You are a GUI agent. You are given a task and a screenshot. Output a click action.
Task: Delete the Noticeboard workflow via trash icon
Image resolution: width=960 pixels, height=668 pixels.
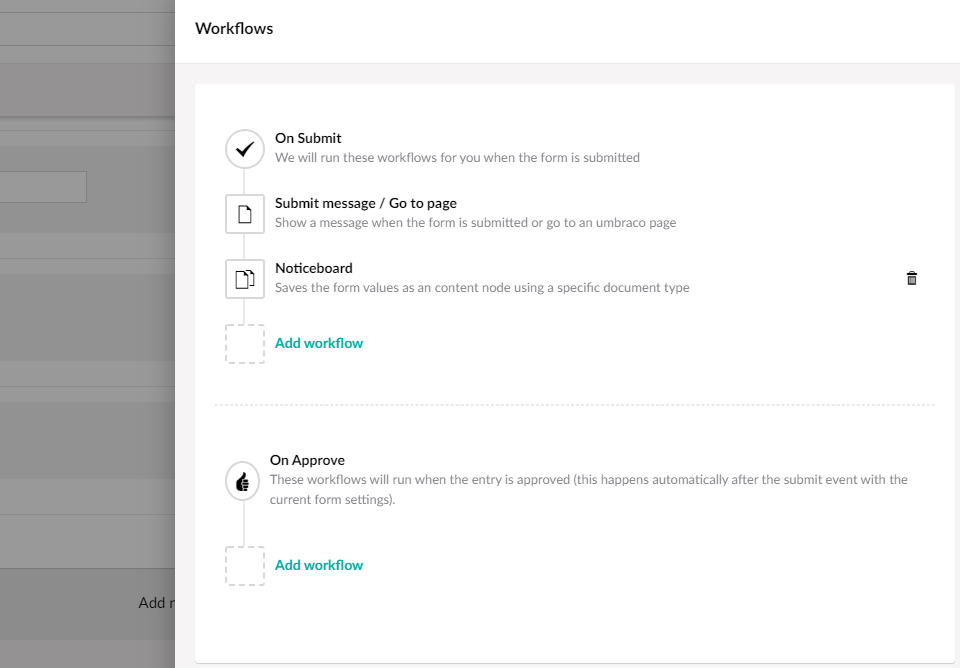point(911,278)
